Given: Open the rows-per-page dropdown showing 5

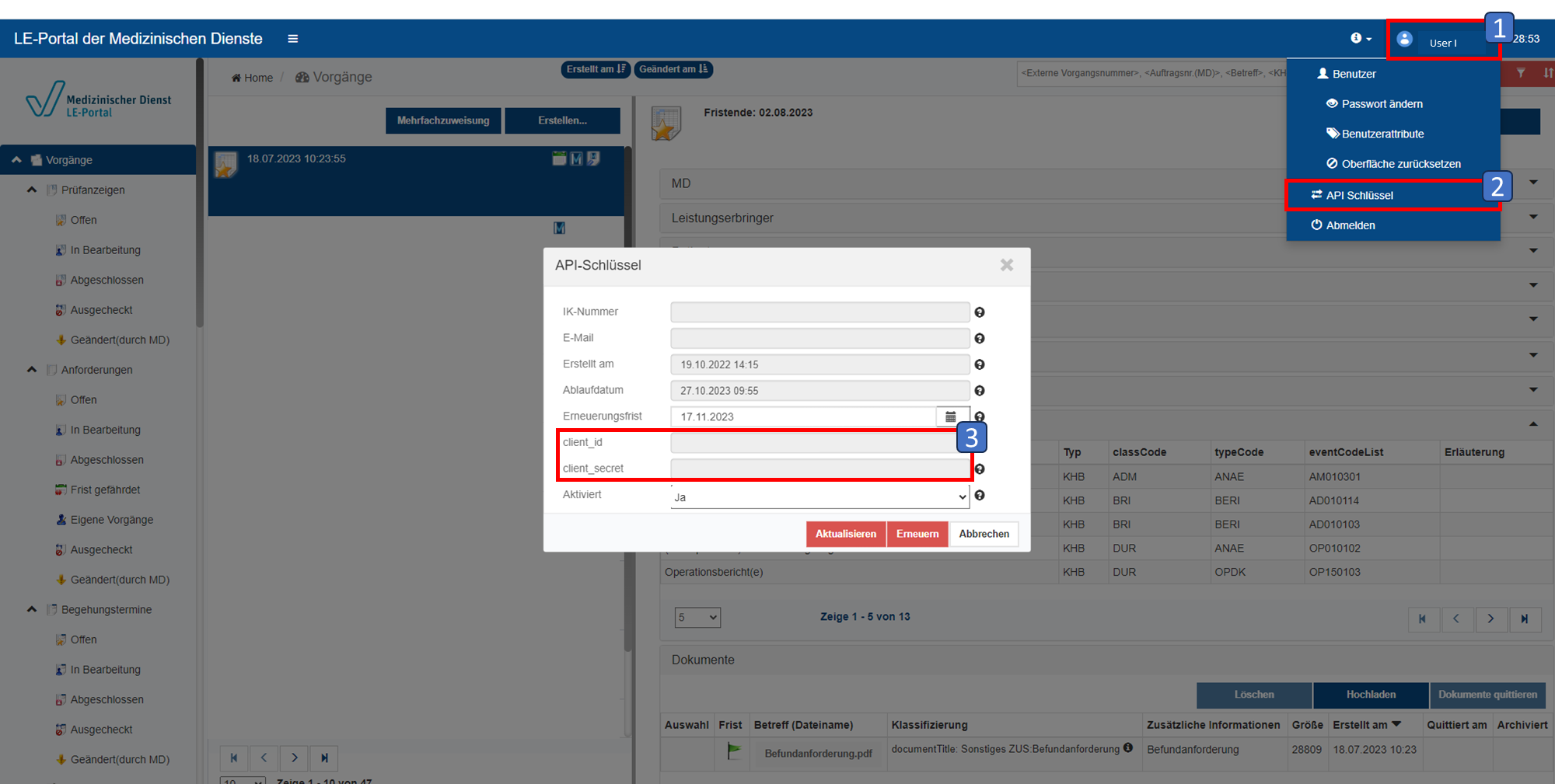Looking at the screenshot, I should tap(697, 618).
